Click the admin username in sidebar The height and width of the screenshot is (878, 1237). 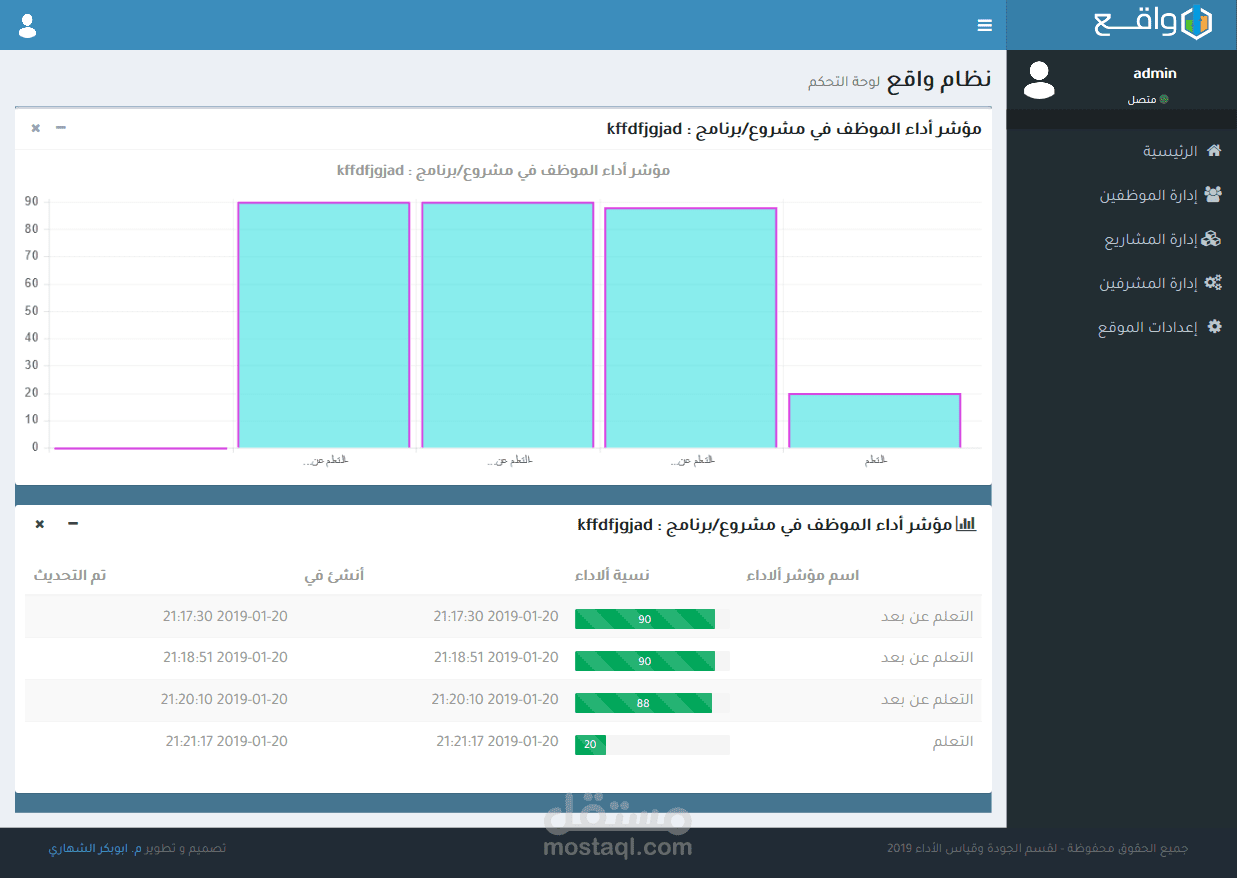coord(1155,74)
